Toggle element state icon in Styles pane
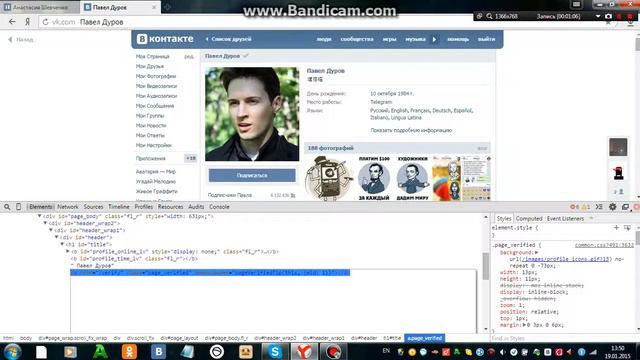 (x=627, y=227)
